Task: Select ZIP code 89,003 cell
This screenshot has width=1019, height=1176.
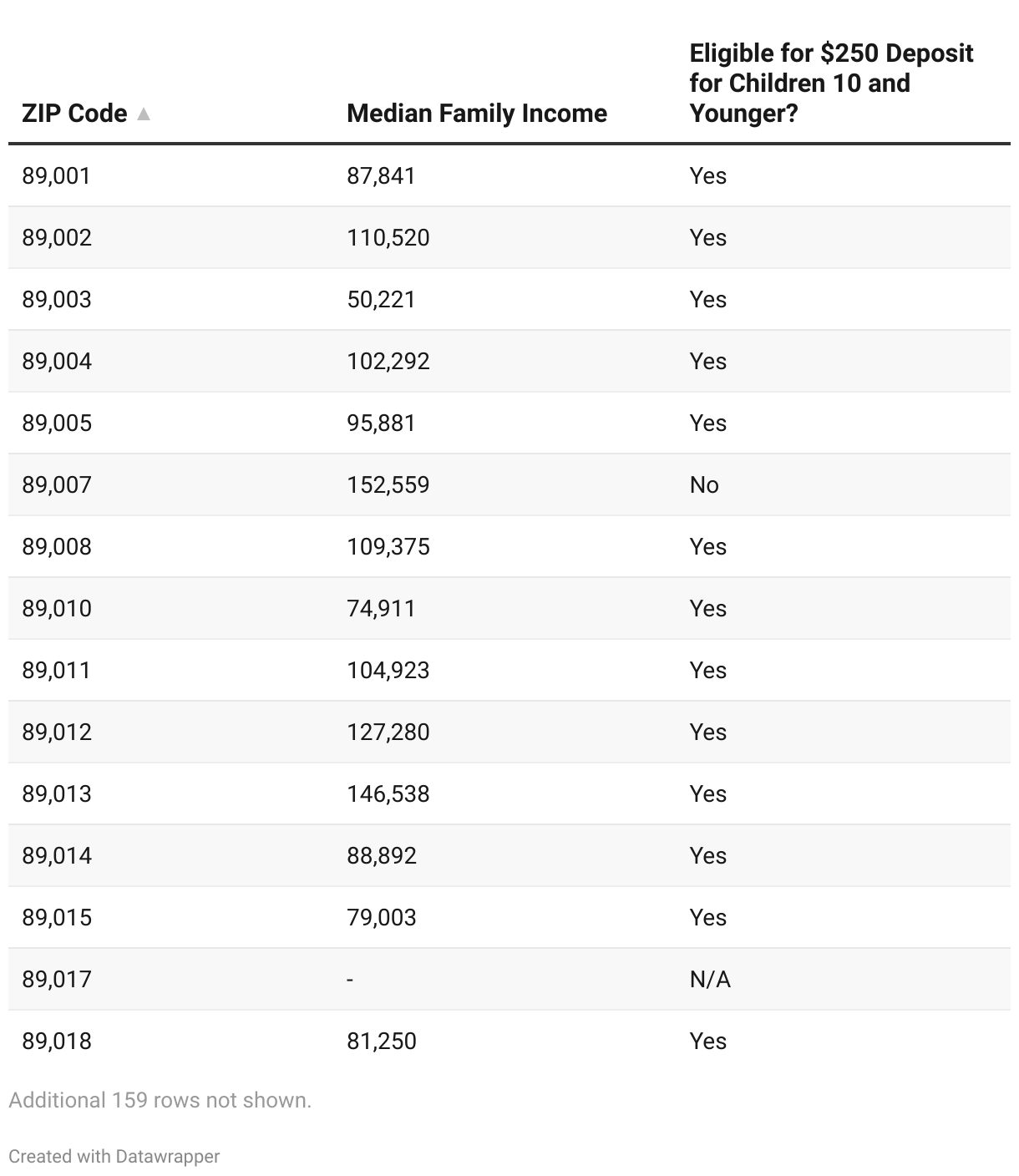Action: click(x=57, y=300)
